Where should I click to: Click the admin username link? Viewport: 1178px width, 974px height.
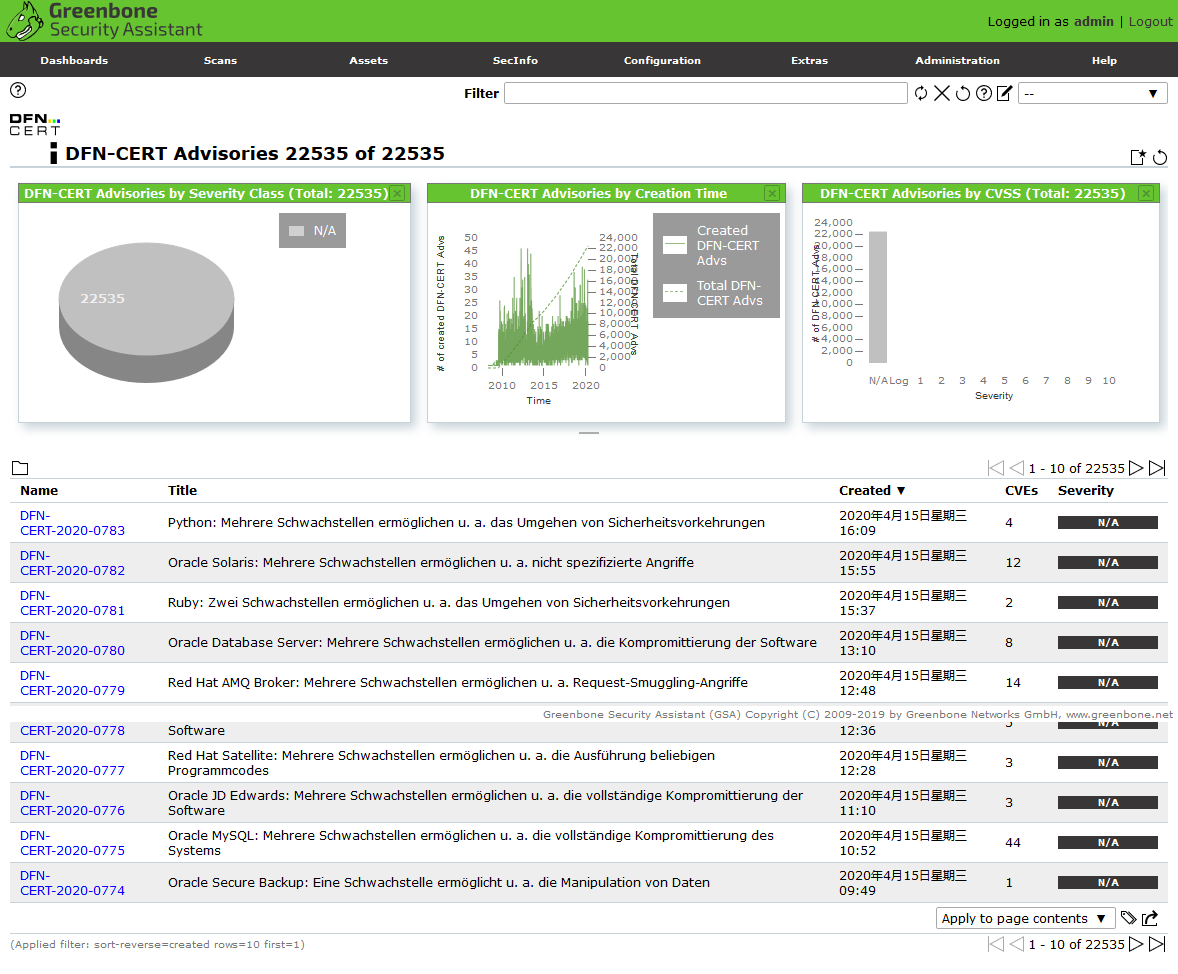click(x=1094, y=21)
